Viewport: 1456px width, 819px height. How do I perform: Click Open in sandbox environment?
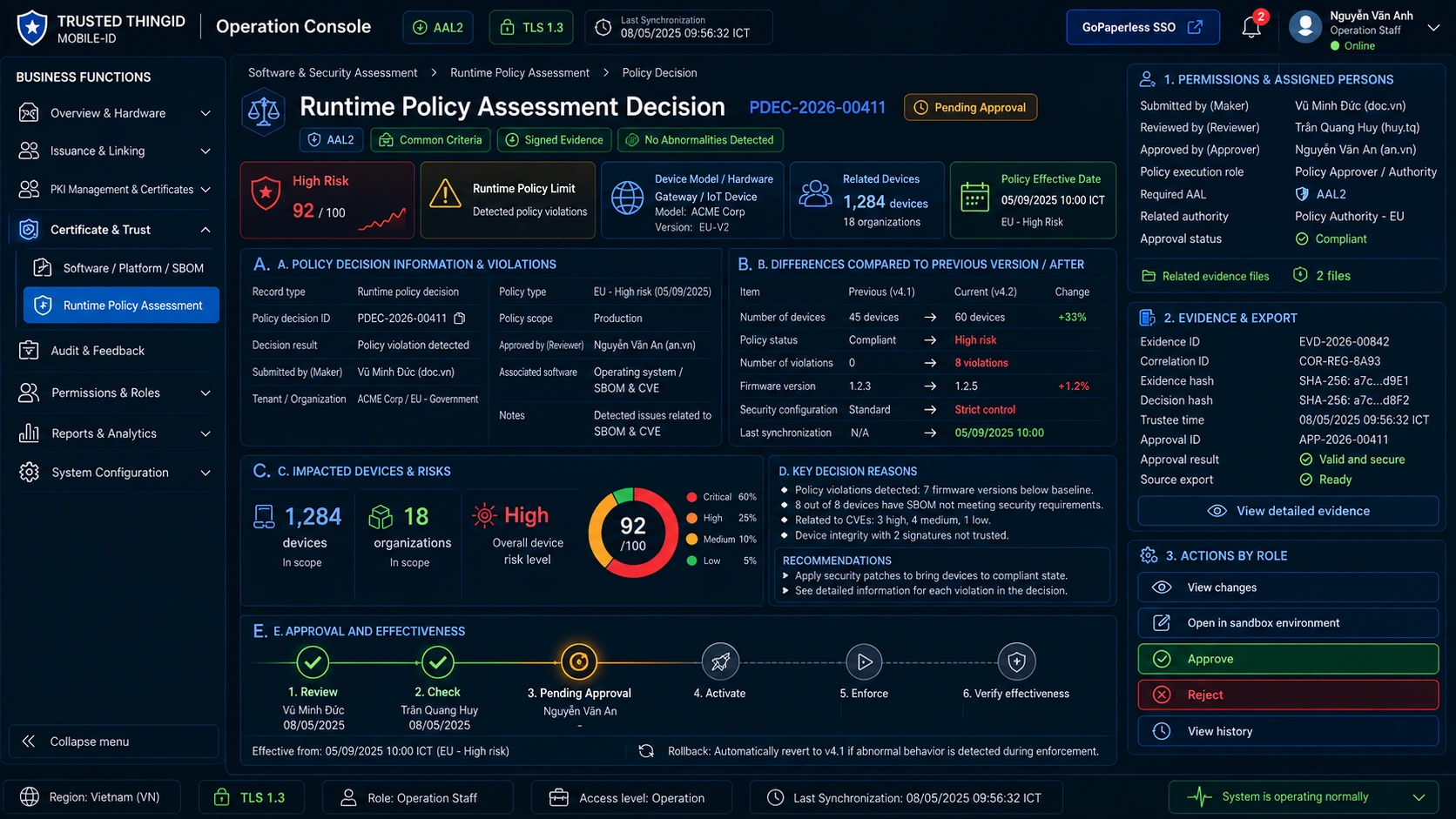(1288, 623)
